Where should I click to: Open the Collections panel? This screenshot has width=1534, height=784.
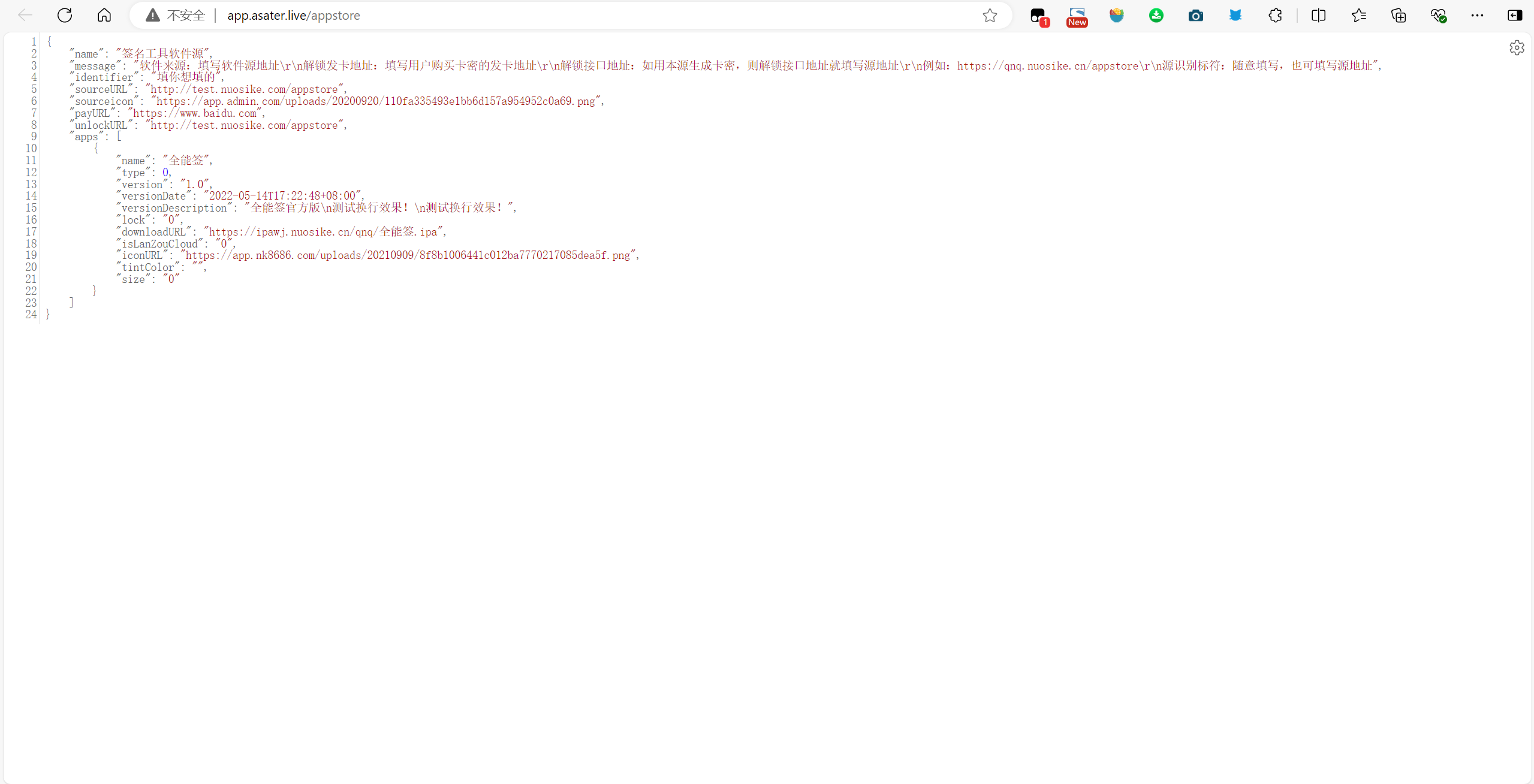[1398, 16]
